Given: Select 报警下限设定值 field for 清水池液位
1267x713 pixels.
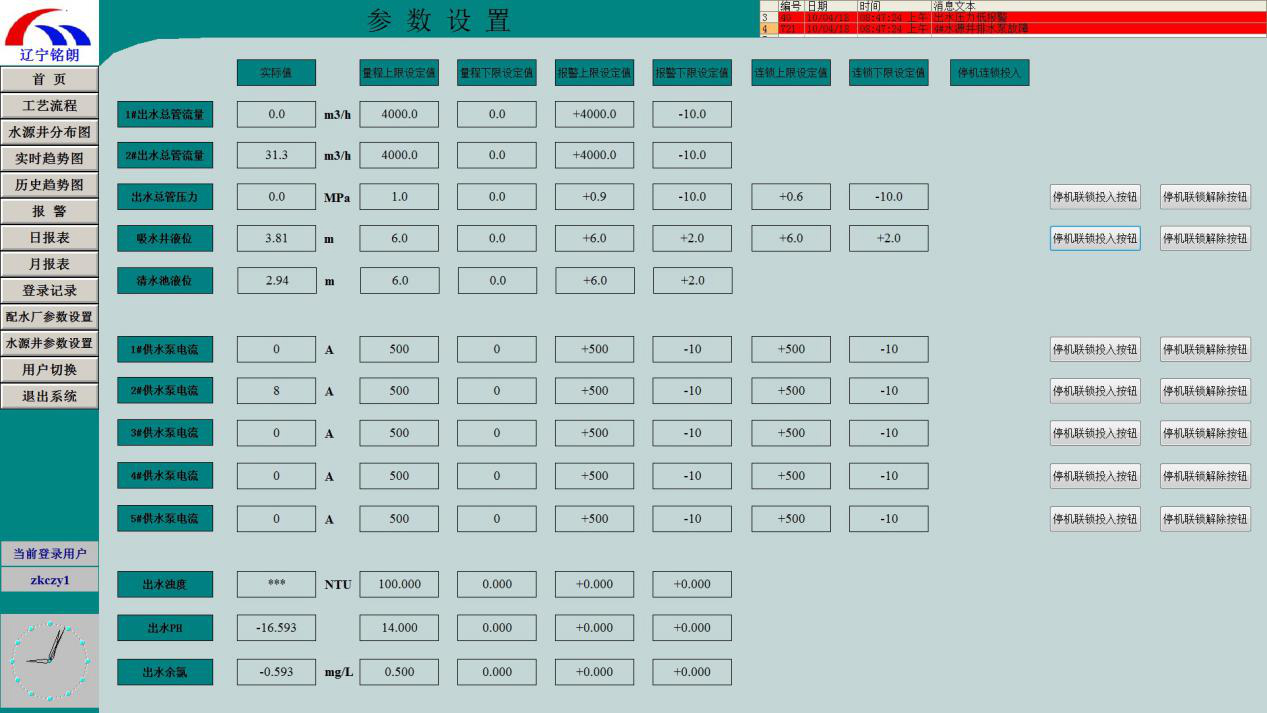Looking at the screenshot, I should tap(692, 280).
